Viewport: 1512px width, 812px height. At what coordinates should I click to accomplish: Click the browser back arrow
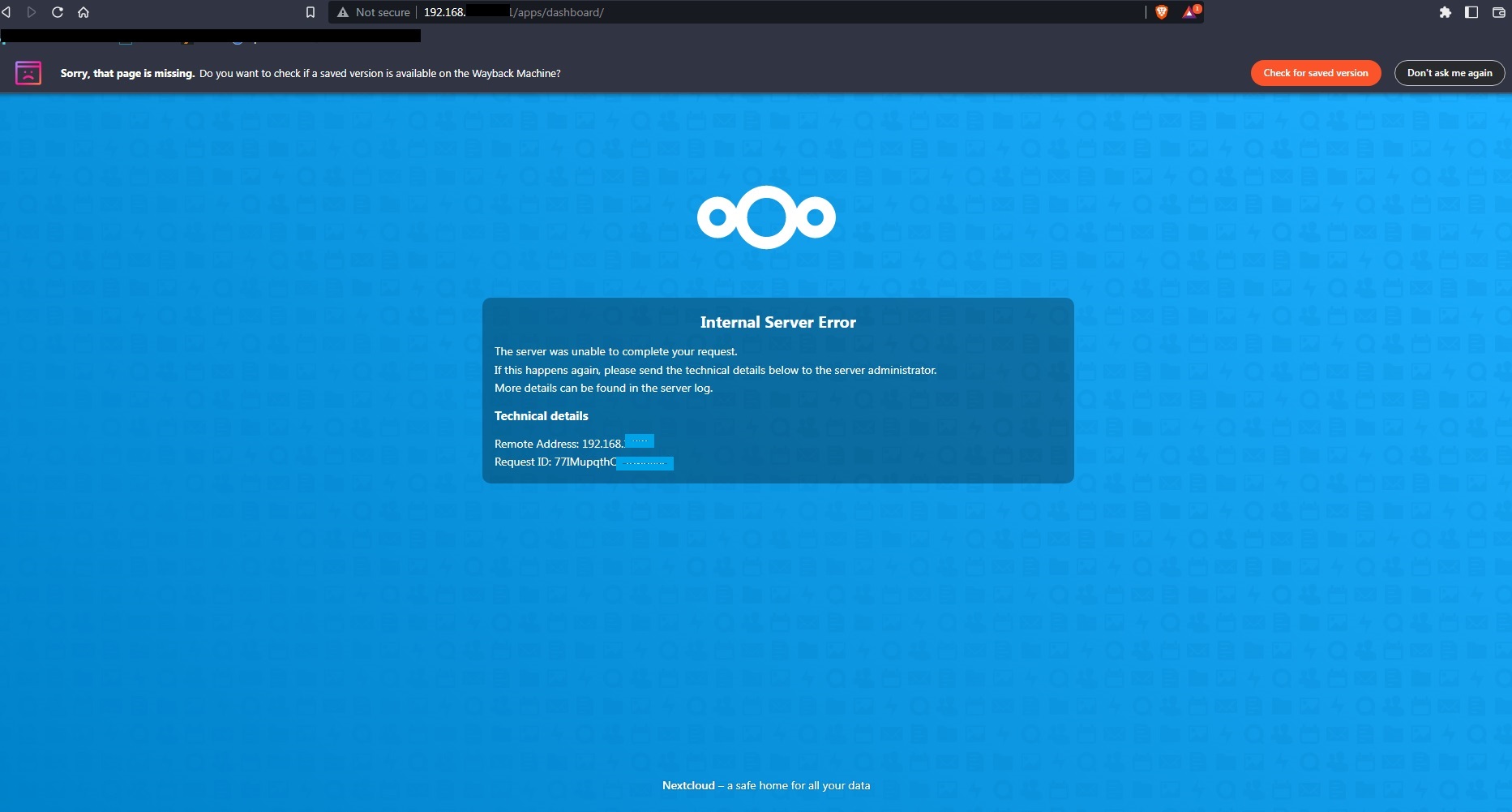(x=6, y=12)
